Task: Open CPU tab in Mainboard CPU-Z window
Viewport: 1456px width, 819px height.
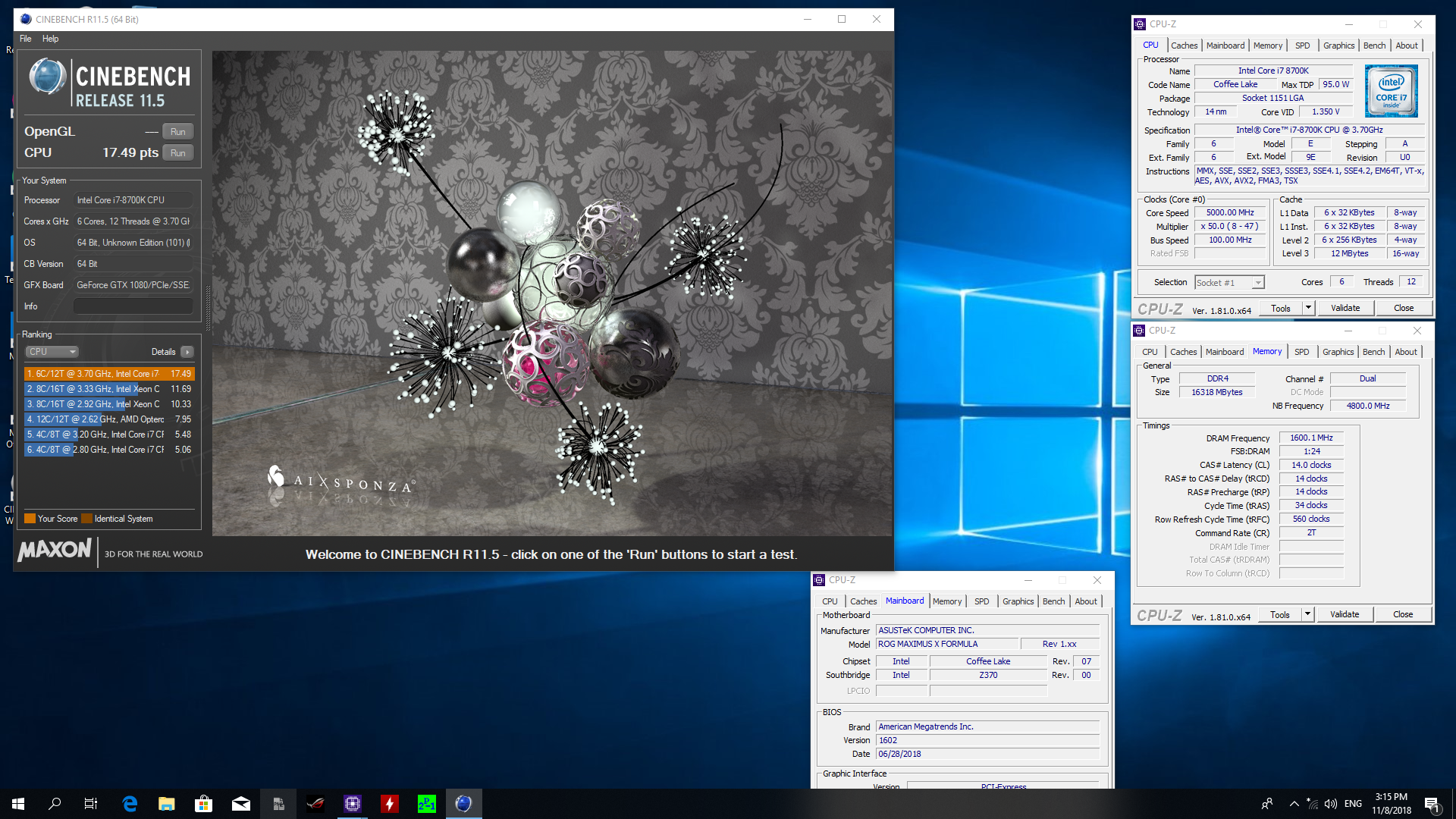Action: click(830, 601)
